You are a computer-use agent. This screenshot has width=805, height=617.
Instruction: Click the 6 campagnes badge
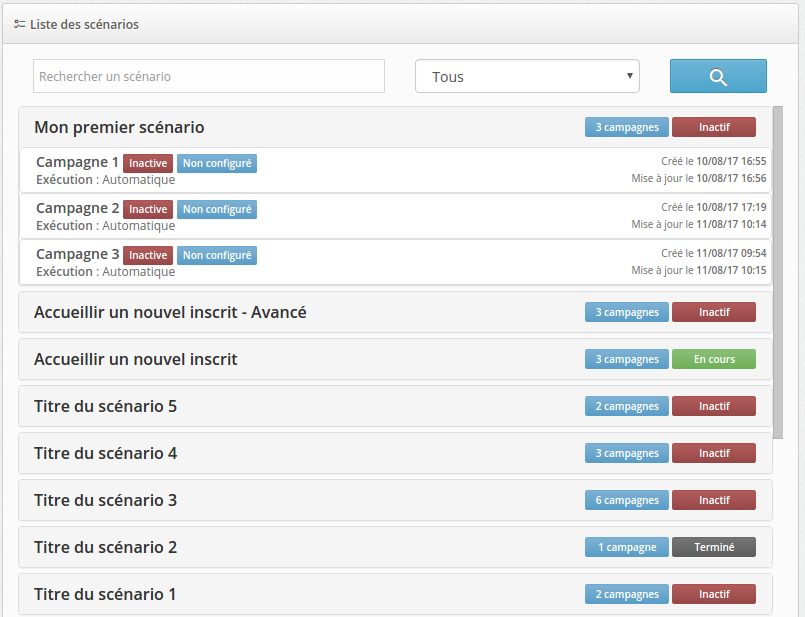(x=627, y=500)
